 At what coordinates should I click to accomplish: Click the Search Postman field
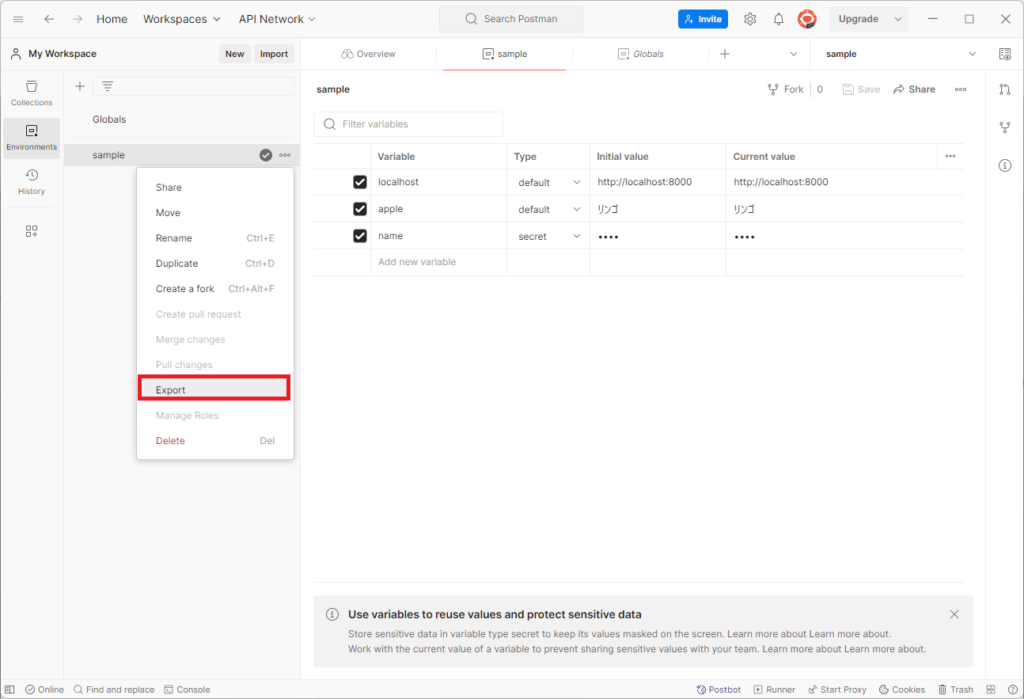click(x=511, y=19)
